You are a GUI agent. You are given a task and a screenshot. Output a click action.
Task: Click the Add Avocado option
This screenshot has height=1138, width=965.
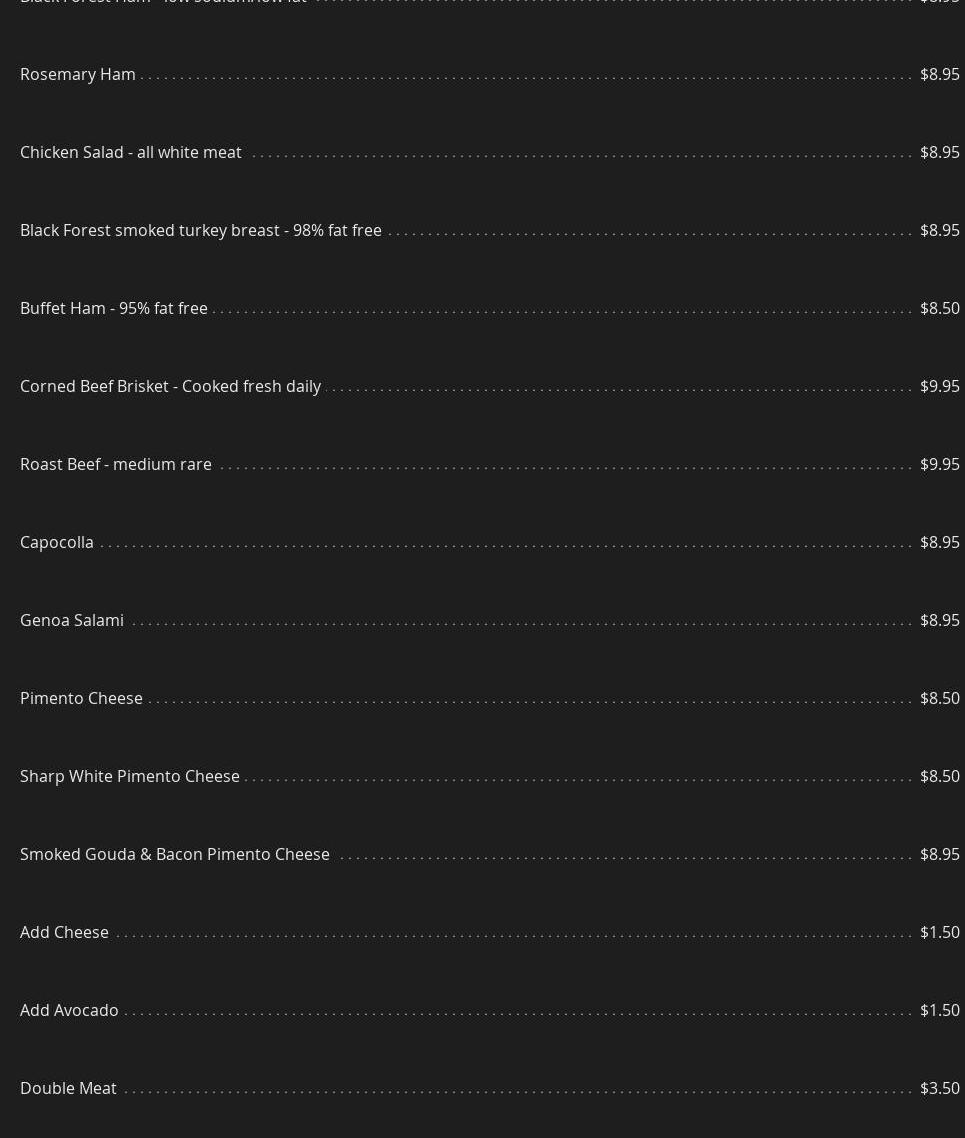pos(69,1010)
